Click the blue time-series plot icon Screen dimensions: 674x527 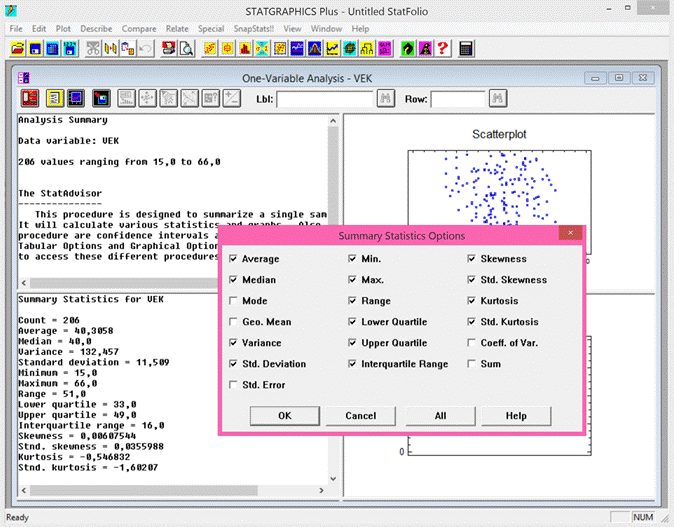(297, 49)
